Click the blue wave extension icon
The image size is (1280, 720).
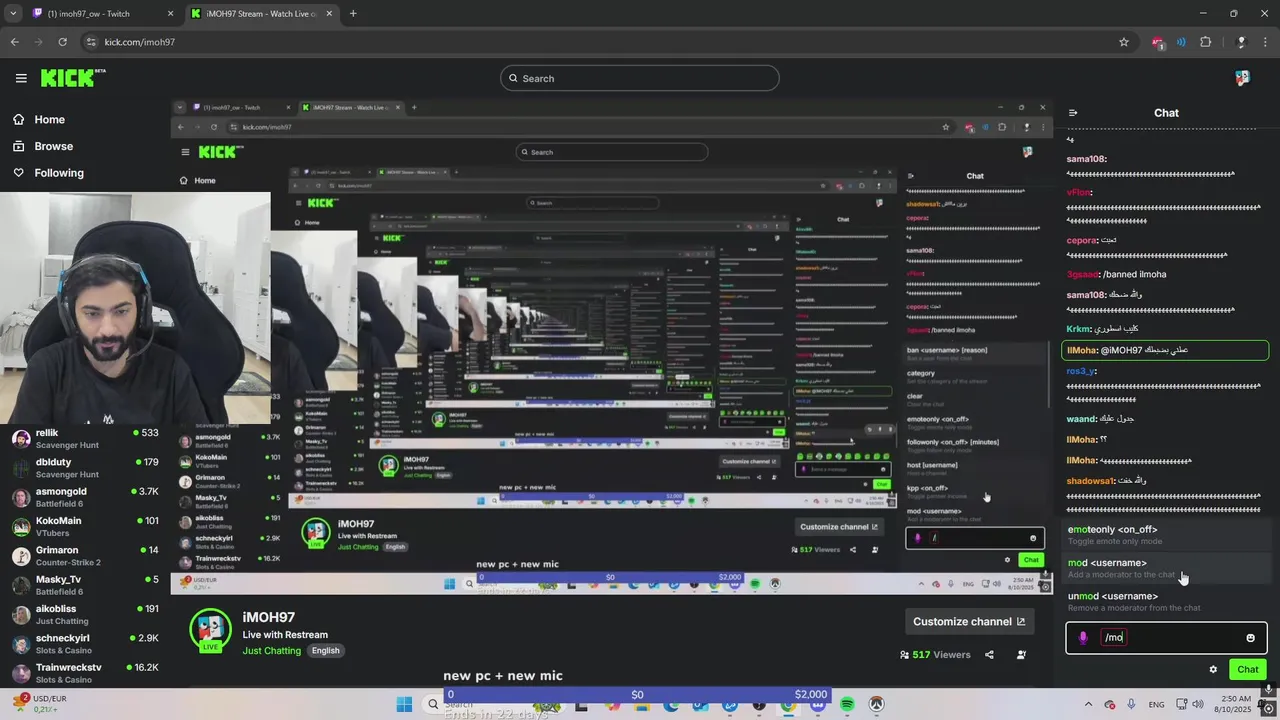pyautogui.click(x=1181, y=42)
